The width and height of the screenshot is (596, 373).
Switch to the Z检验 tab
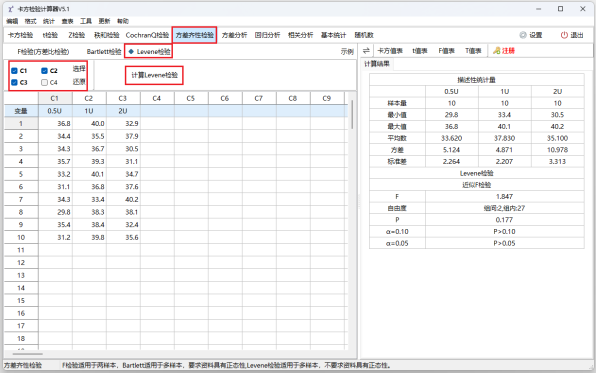(x=76, y=35)
